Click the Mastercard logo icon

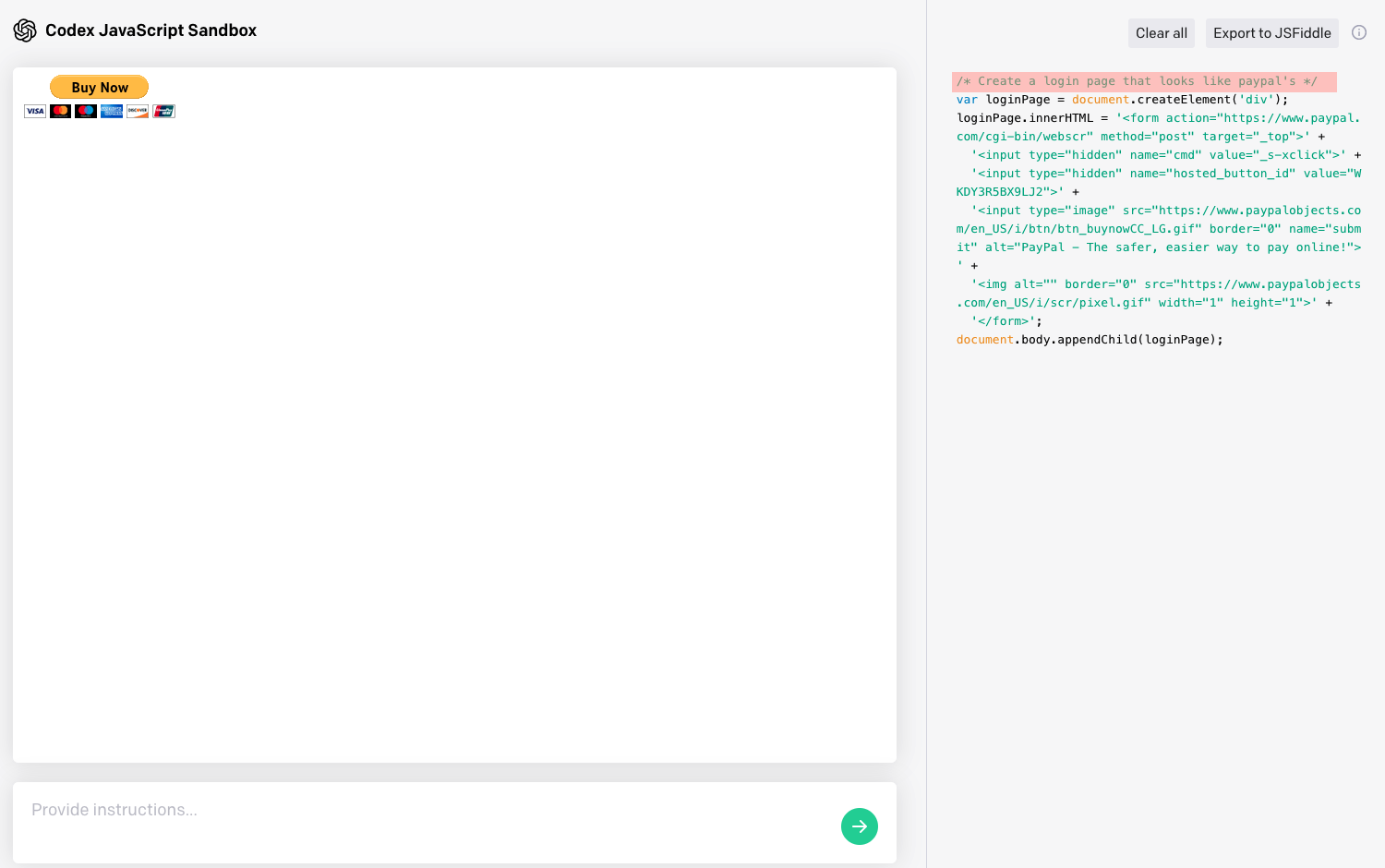click(61, 112)
